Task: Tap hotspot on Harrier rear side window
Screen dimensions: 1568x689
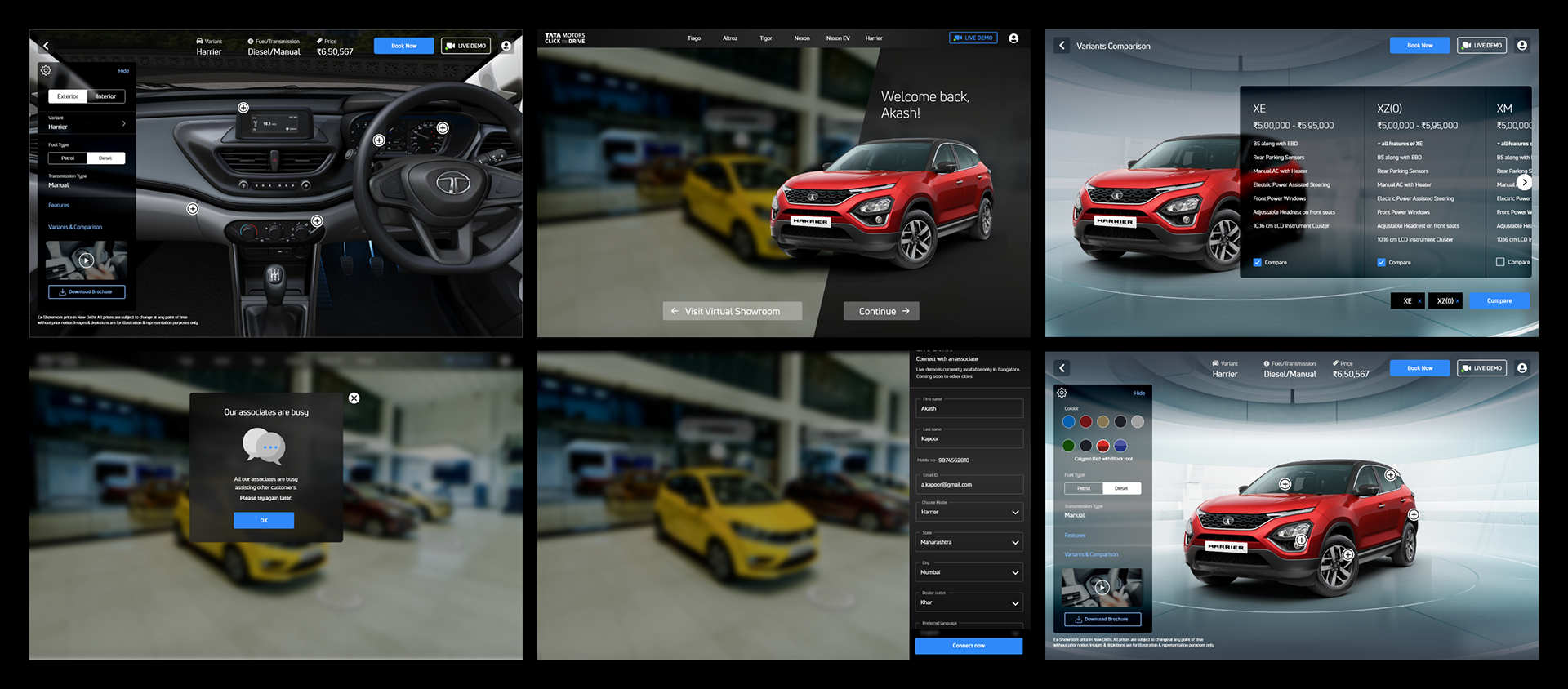Action: 1391,475
